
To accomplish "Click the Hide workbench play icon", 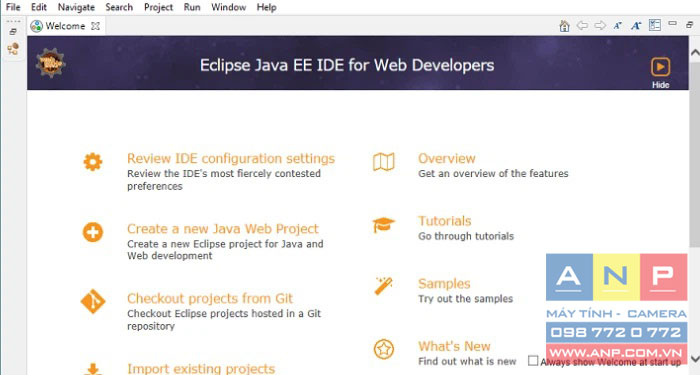I will [x=660, y=67].
